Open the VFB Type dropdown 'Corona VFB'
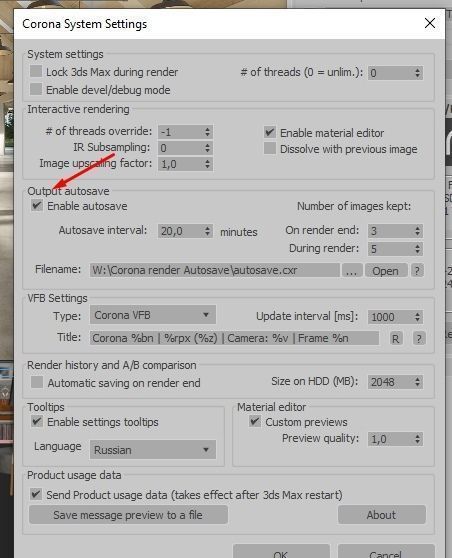This screenshot has width=452, height=558. coord(153,315)
